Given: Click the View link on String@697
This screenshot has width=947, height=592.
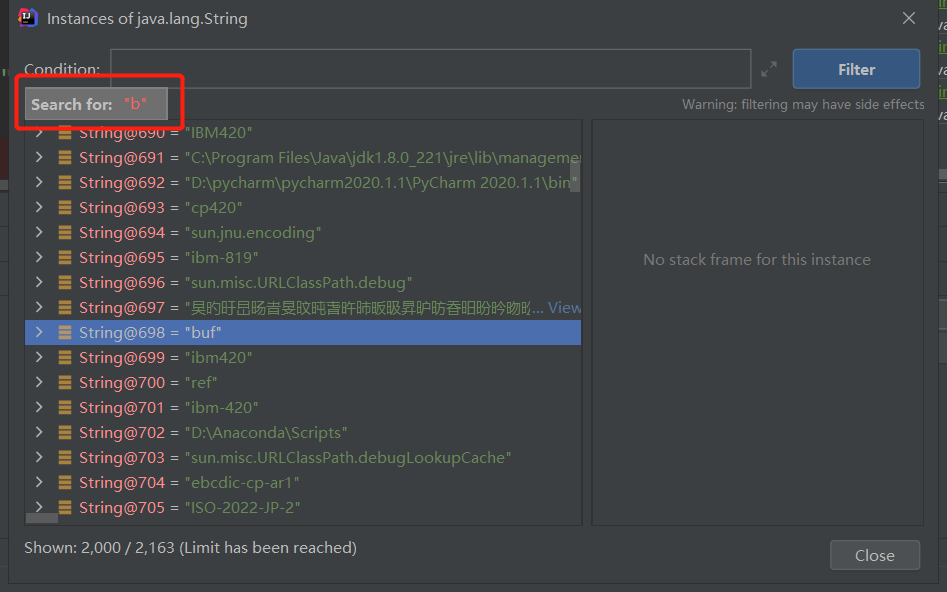Looking at the screenshot, I should point(564,307).
